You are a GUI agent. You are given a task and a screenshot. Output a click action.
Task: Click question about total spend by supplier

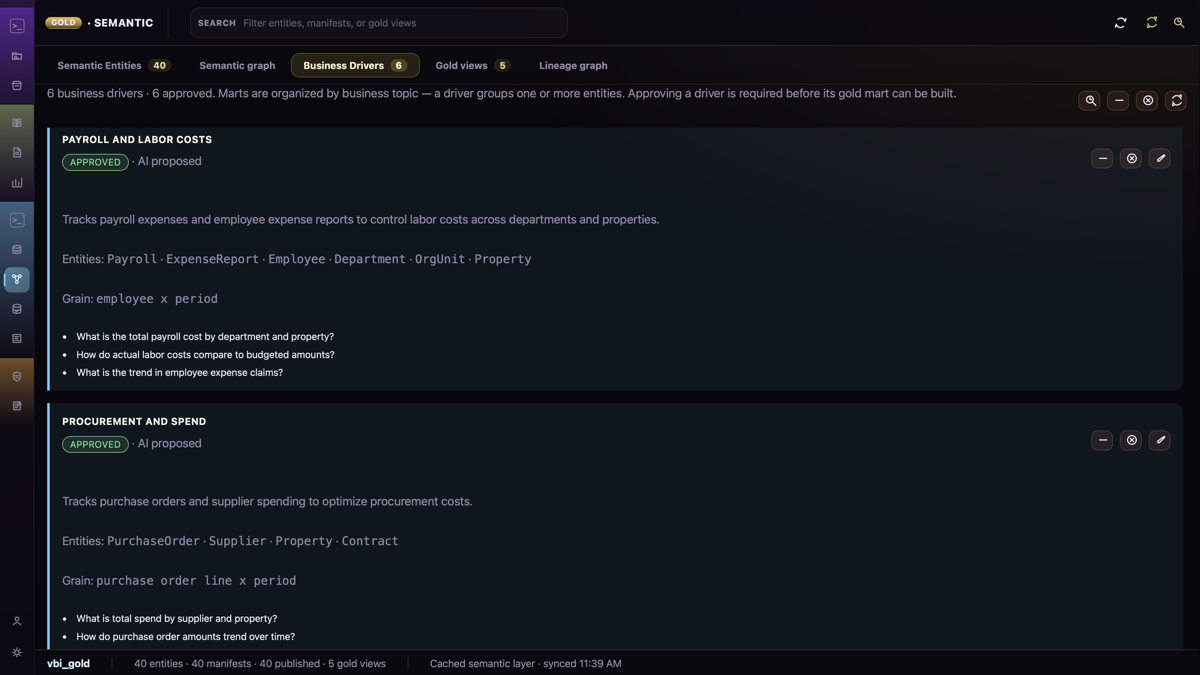177,619
